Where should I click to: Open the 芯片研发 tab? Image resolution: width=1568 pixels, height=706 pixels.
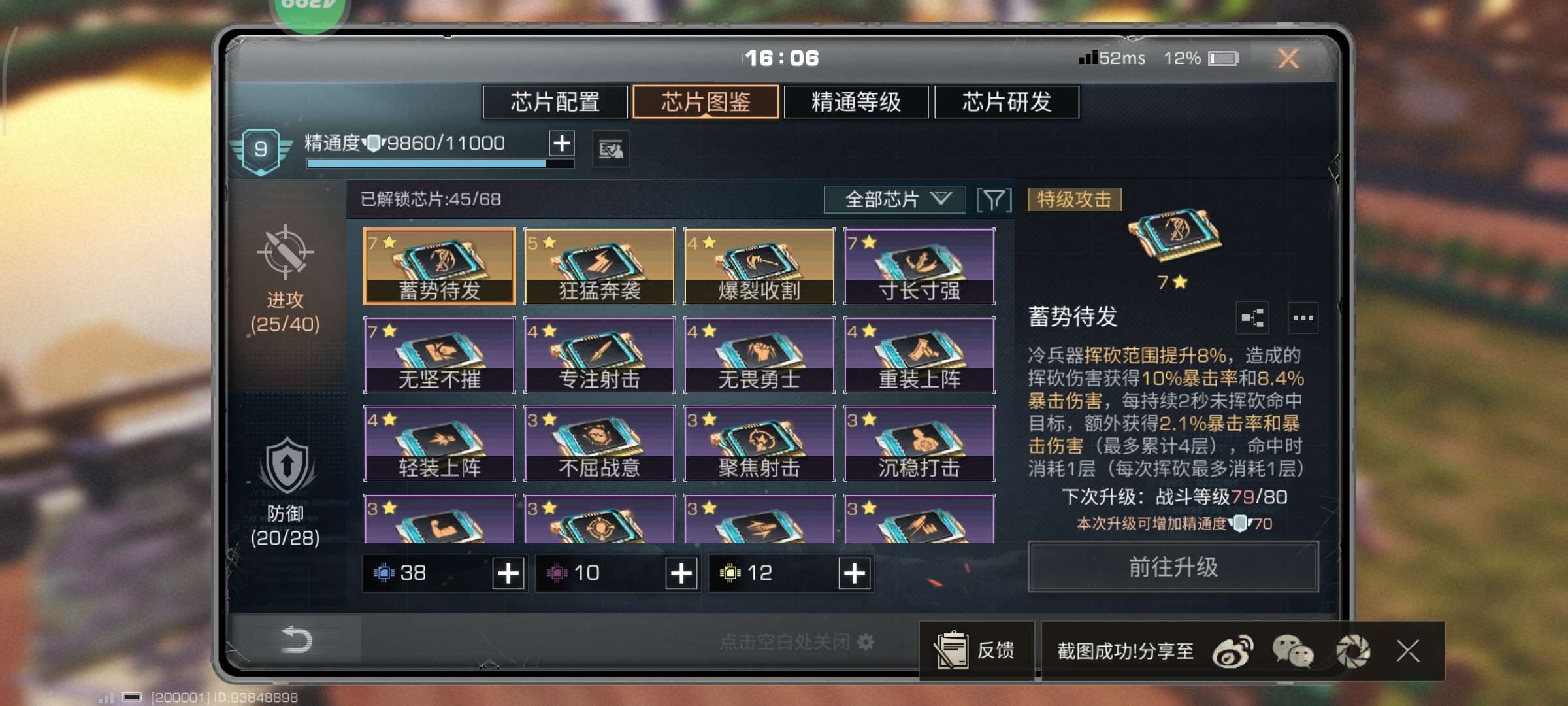(x=1007, y=102)
